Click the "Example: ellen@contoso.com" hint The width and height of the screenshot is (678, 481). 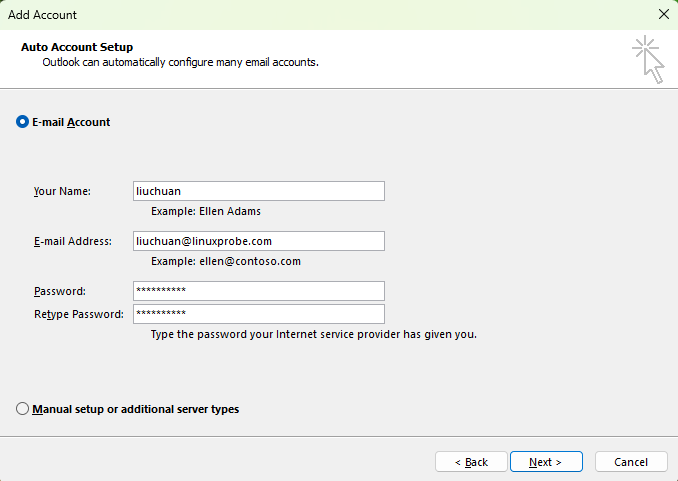coord(225,261)
